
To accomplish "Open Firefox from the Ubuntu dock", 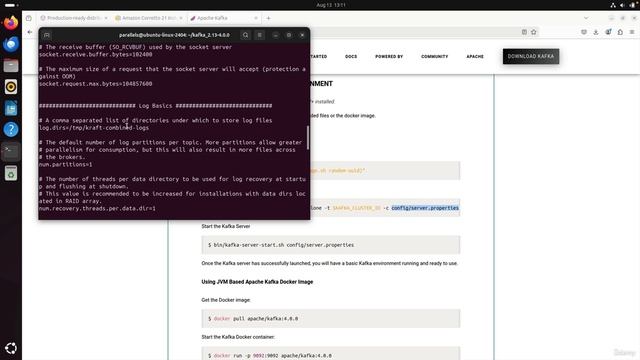I will (11, 22).
